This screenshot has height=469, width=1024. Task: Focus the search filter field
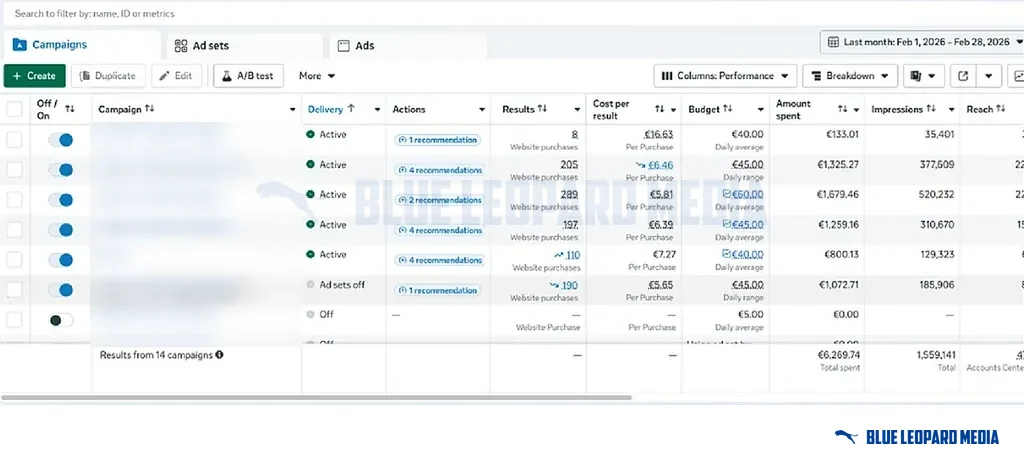(x=512, y=13)
